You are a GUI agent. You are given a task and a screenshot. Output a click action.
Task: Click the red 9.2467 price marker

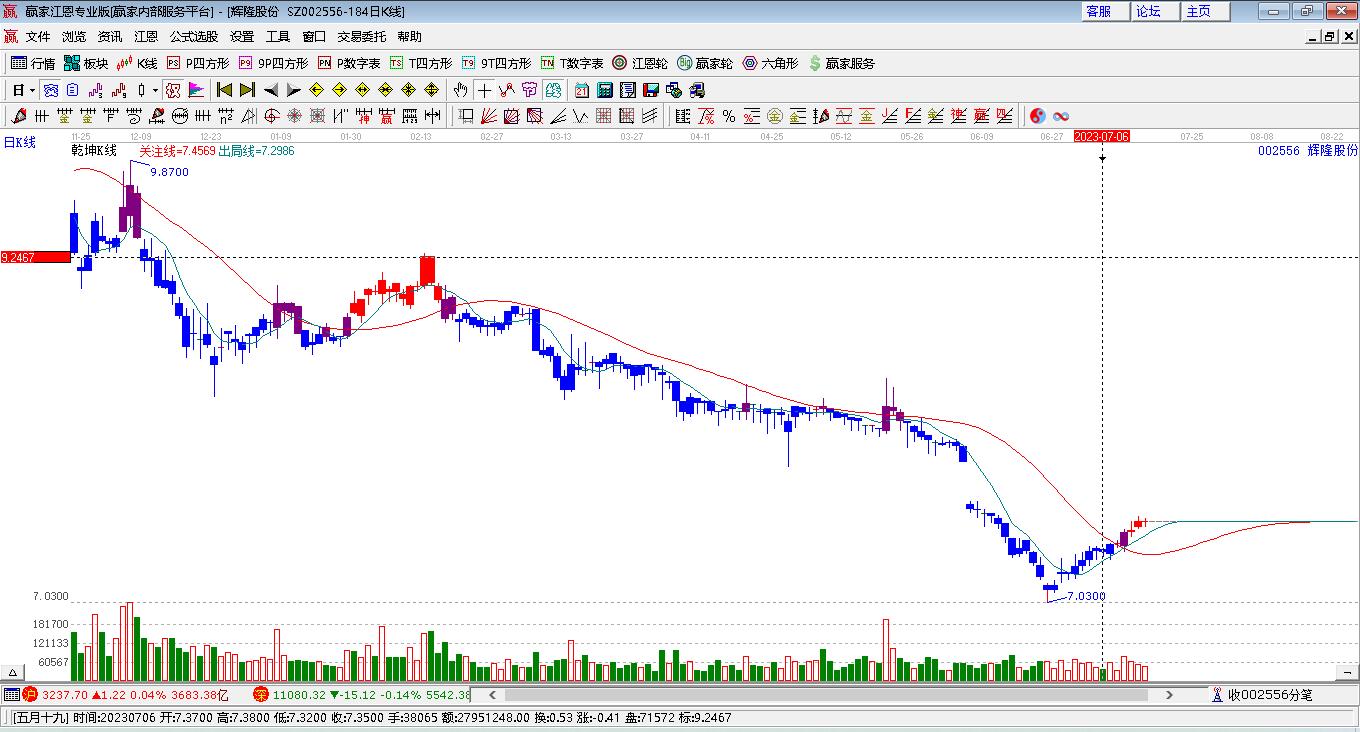pos(35,257)
